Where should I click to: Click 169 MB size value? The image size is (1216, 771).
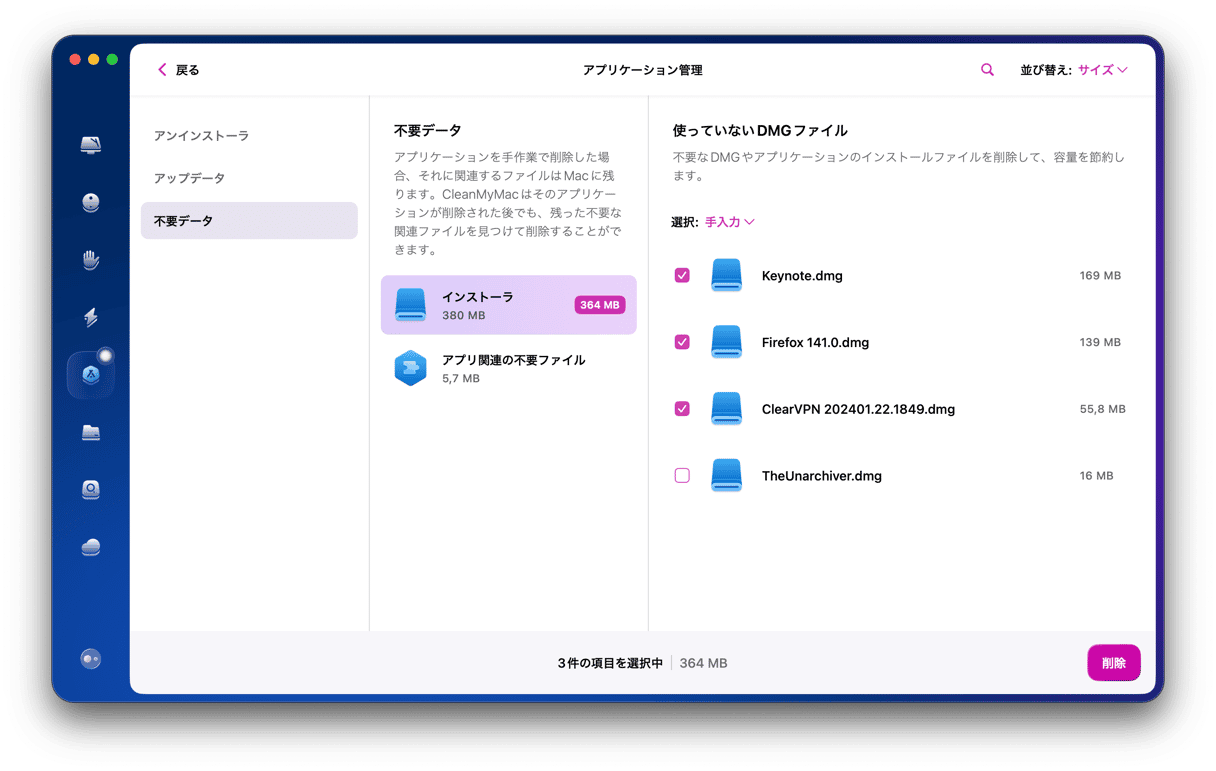[1100, 276]
